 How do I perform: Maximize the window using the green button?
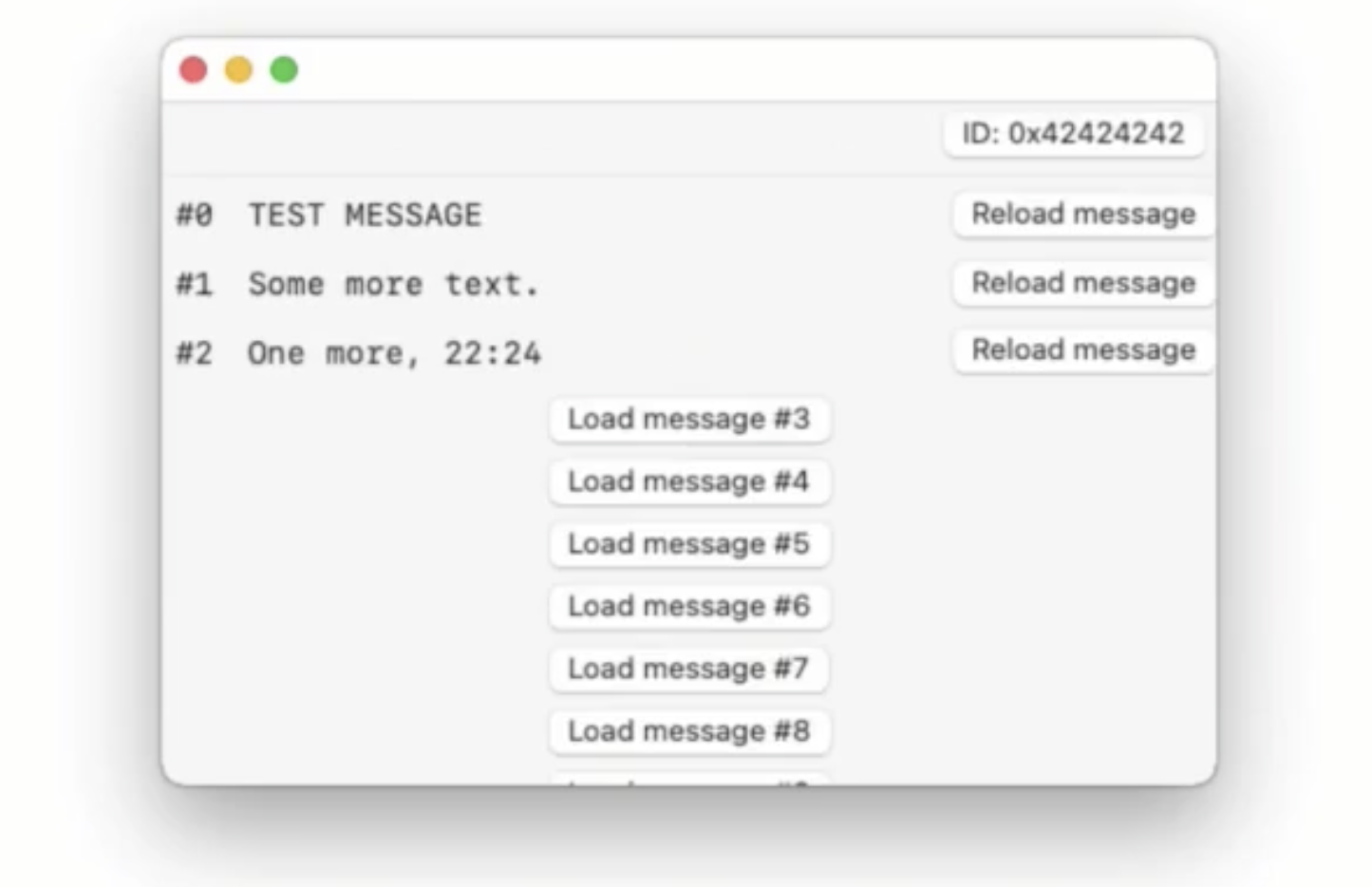[x=284, y=70]
